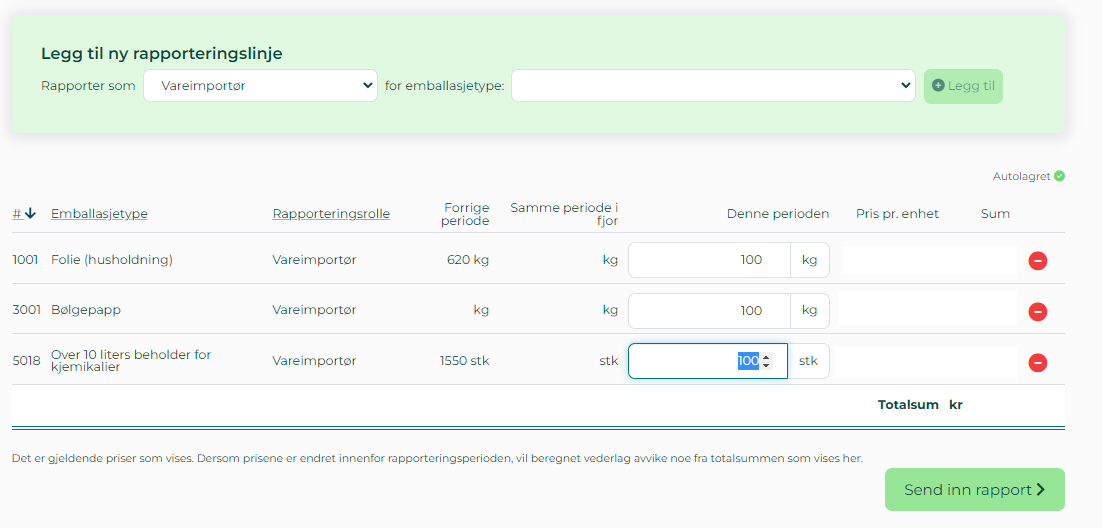Sort by Emballasjetype column header
Screen dimensions: 1102x528
(99, 214)
